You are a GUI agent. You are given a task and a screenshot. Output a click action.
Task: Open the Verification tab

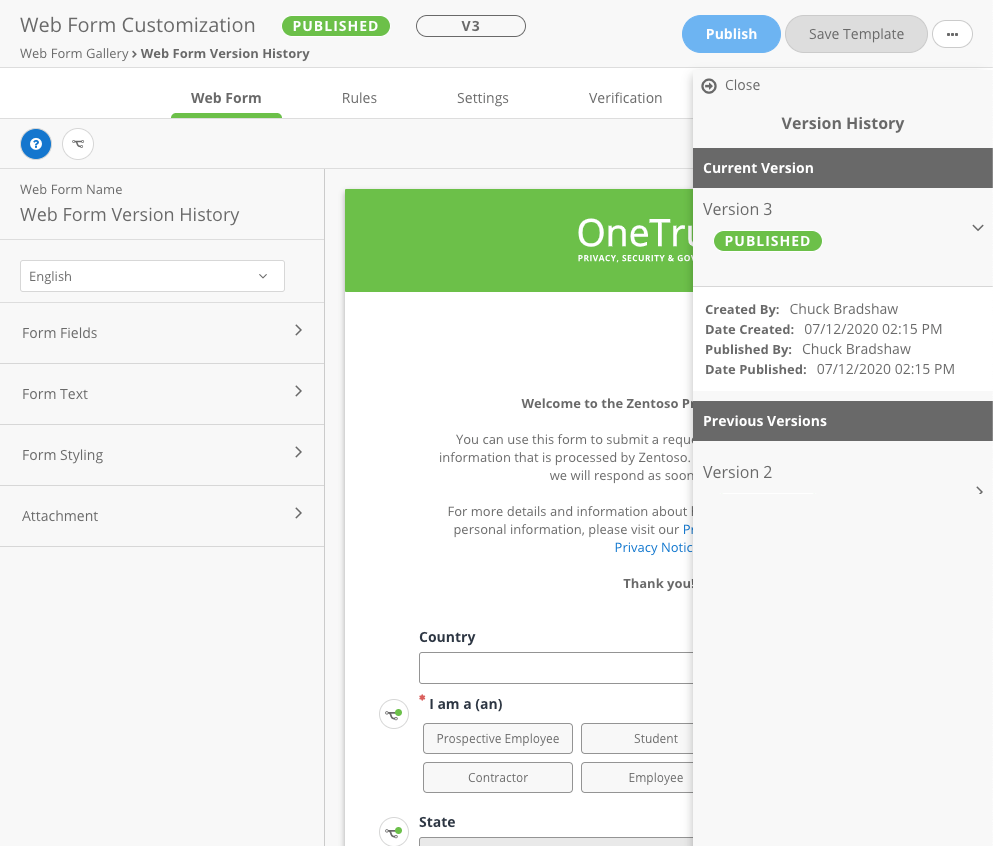click(625, 98)
